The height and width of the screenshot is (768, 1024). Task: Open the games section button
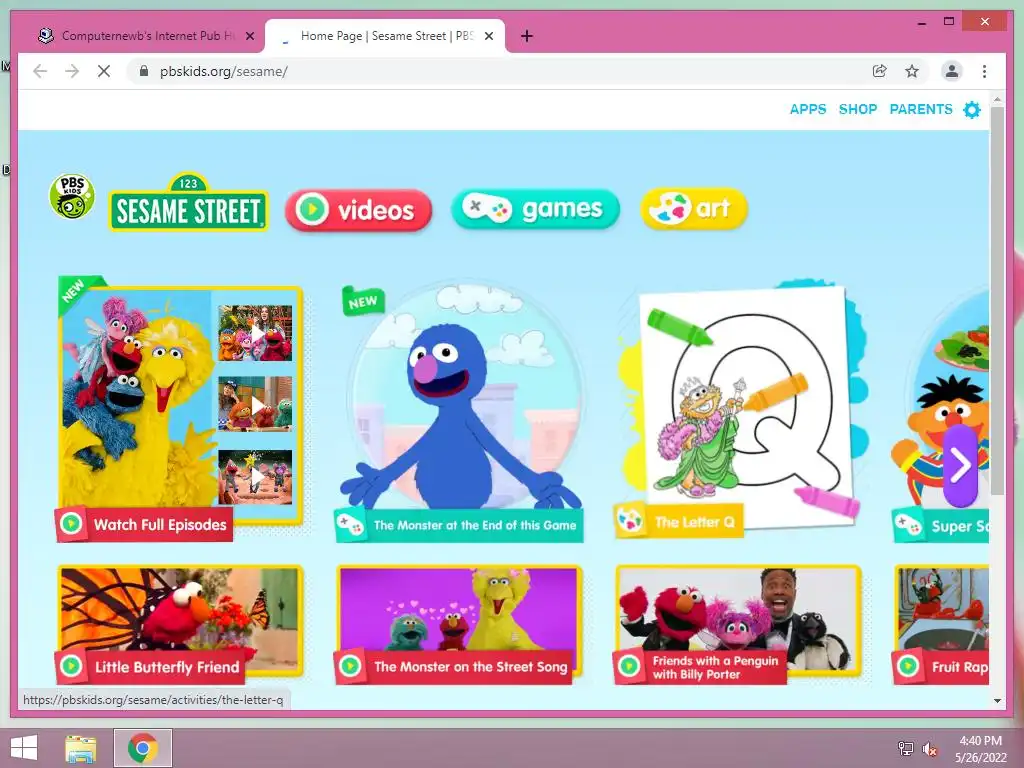pos(535,209)
